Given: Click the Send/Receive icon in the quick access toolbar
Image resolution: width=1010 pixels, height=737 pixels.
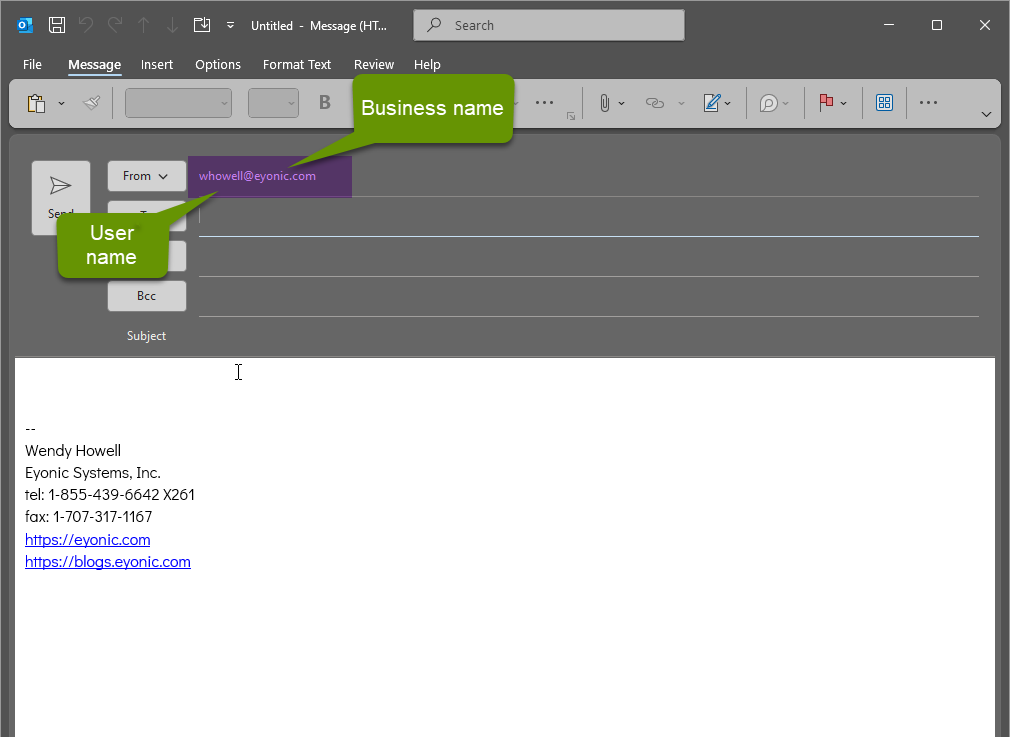Looking at the screenshot, I should pyautogui.click(x=200, y=24).
